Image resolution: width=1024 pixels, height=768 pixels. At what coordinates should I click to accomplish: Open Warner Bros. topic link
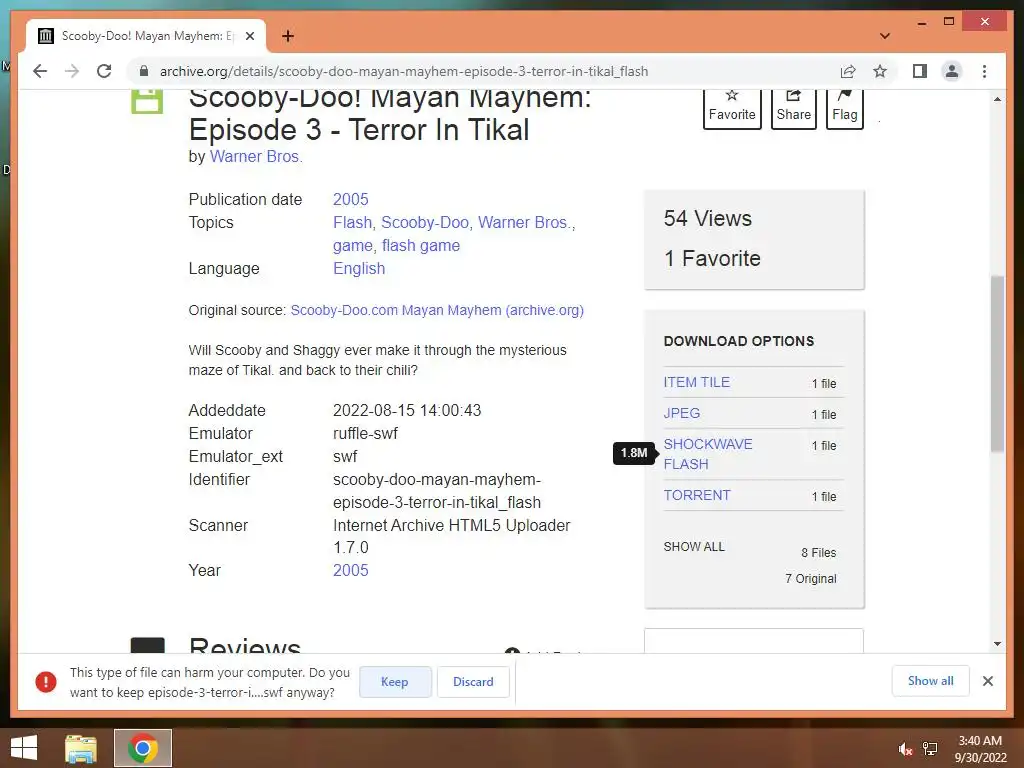point(524,223)
